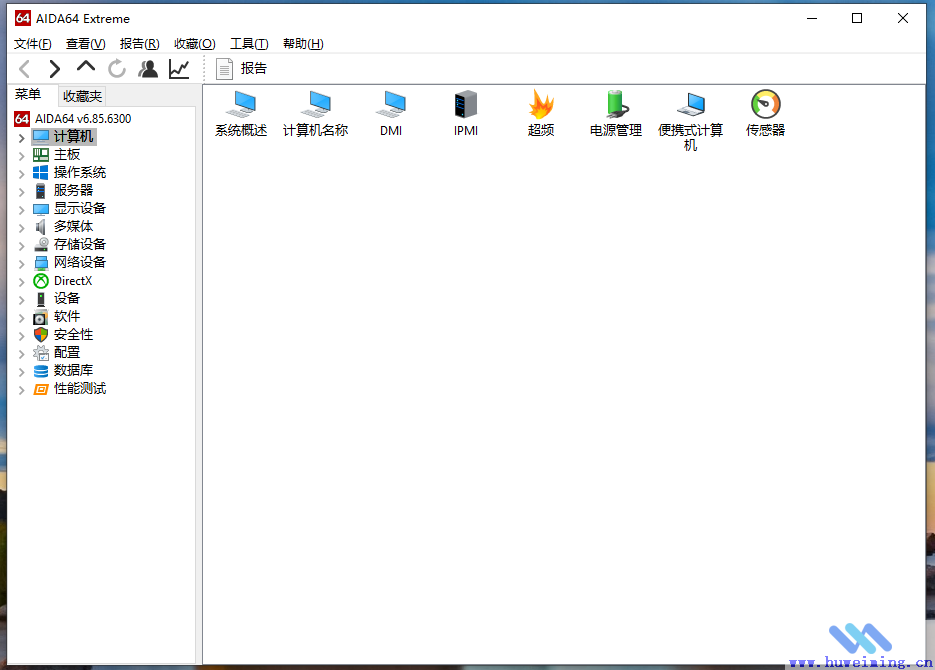Select 数据库 in the tree
The image size is (935, 670).
click(x=63, y=370)
